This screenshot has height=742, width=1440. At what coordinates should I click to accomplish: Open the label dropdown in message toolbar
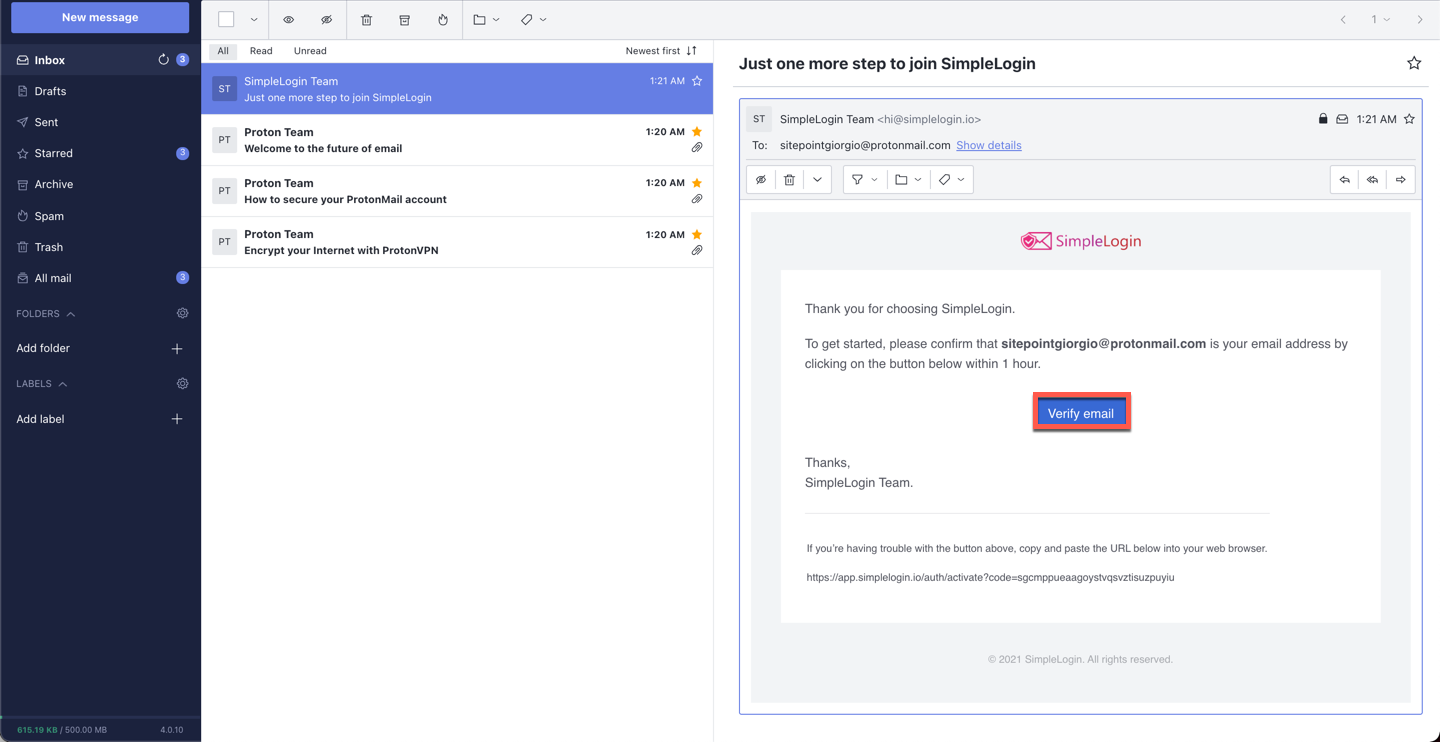(x=951, y=180)
